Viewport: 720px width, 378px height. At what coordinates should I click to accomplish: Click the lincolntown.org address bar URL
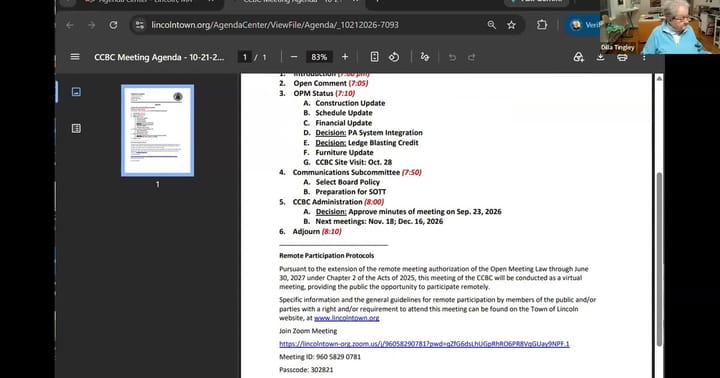pos(275,25)
